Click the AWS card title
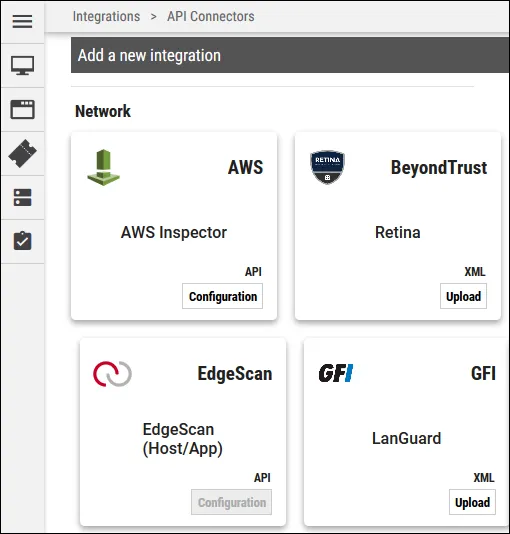This screenshot has width=510, height=534. coord(245,167)
